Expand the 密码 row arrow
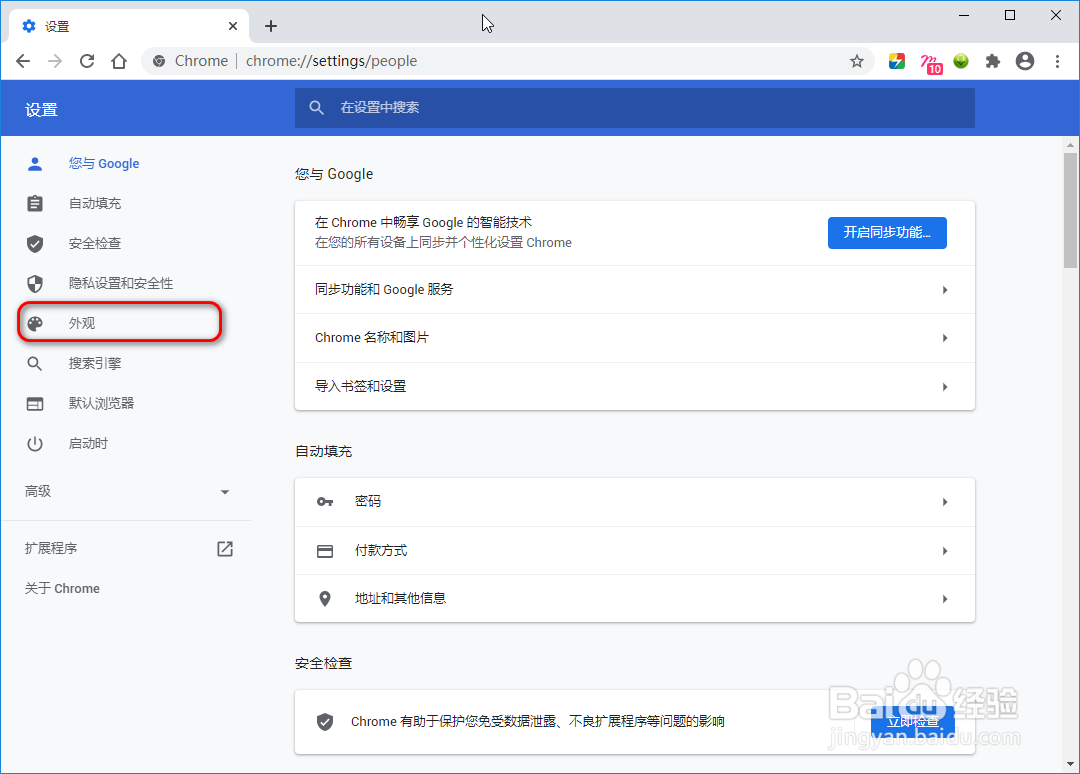Viewport: 1080px width, 774px height. tap(945, 502)
